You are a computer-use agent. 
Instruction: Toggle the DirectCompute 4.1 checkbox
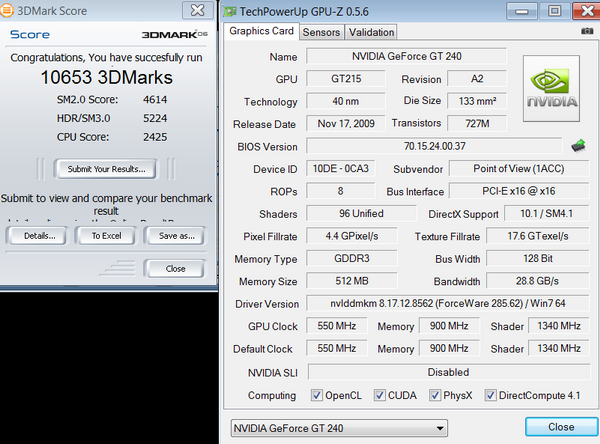[x=490, y=395]
